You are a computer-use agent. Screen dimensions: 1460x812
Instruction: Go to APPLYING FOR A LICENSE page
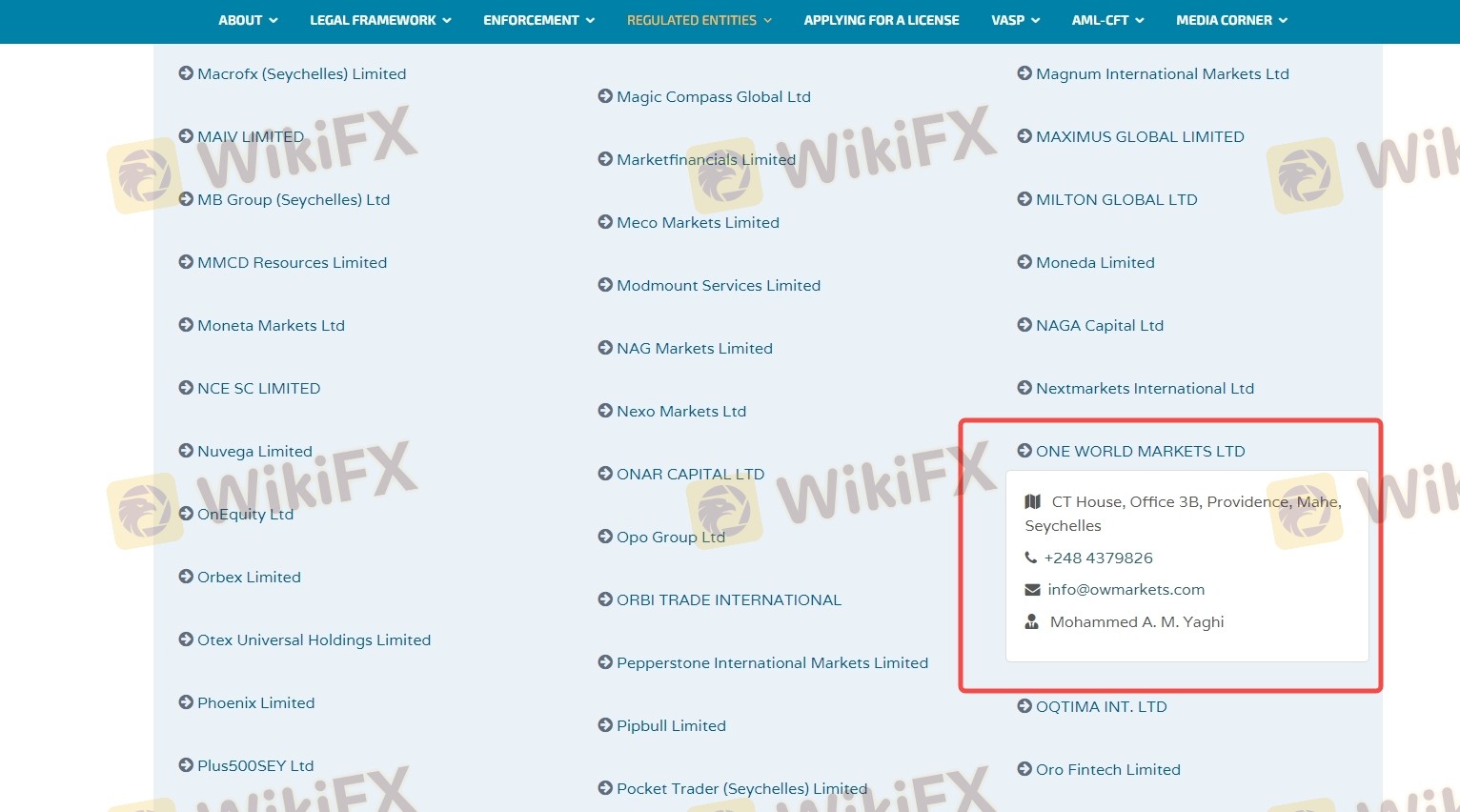coord(882,20)
